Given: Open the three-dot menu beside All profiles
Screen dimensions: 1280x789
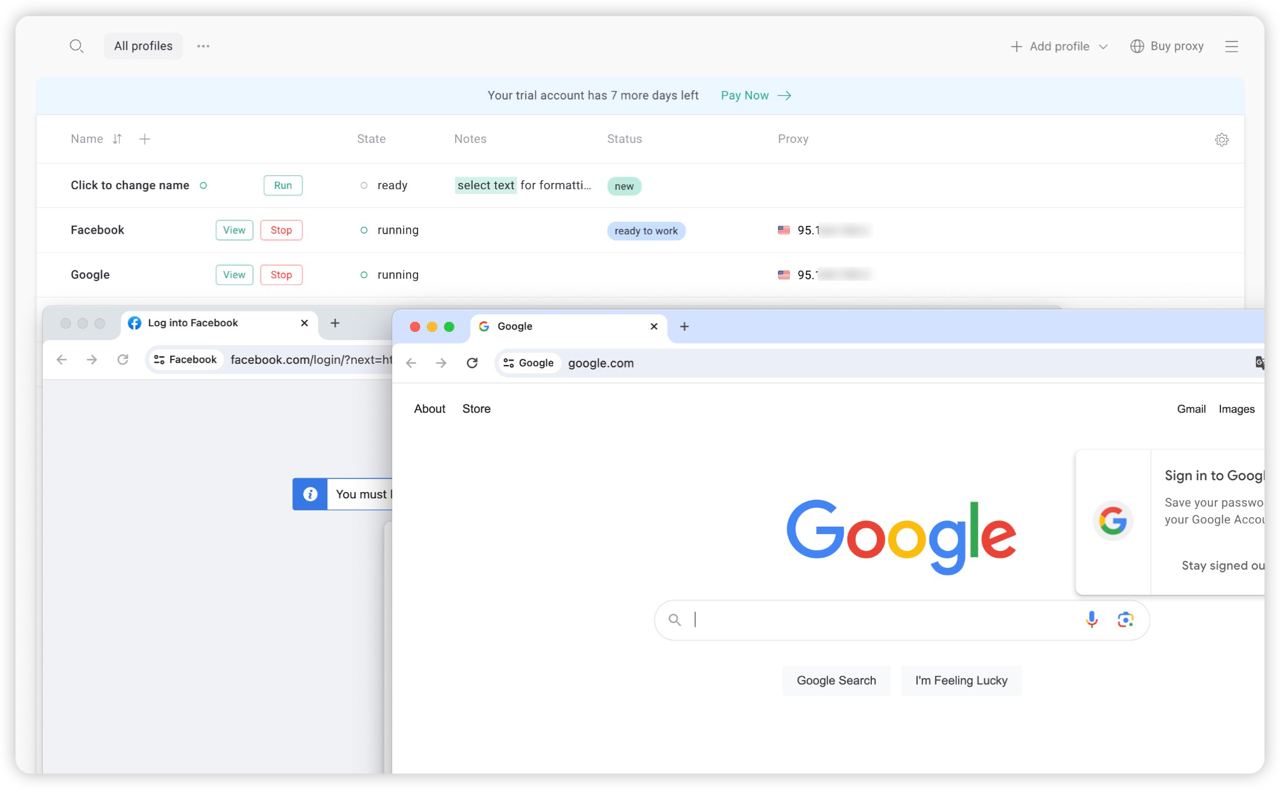Looking at the screenshot, I should 203,46.
